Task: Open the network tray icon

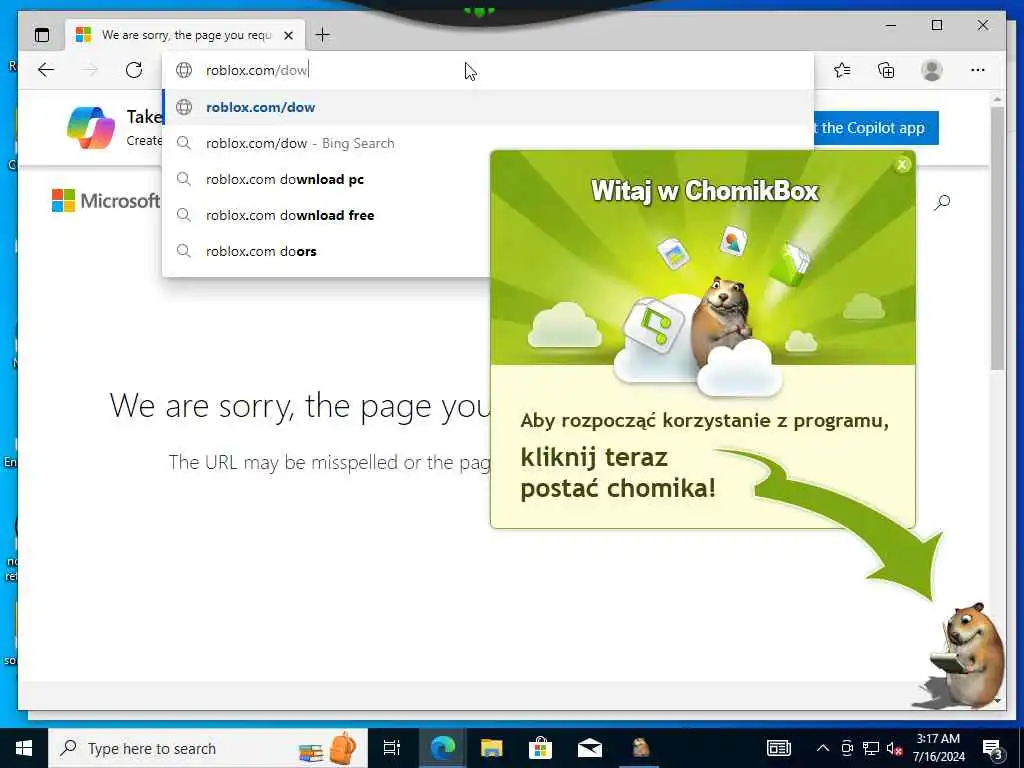Action: [x=871, y=748]
